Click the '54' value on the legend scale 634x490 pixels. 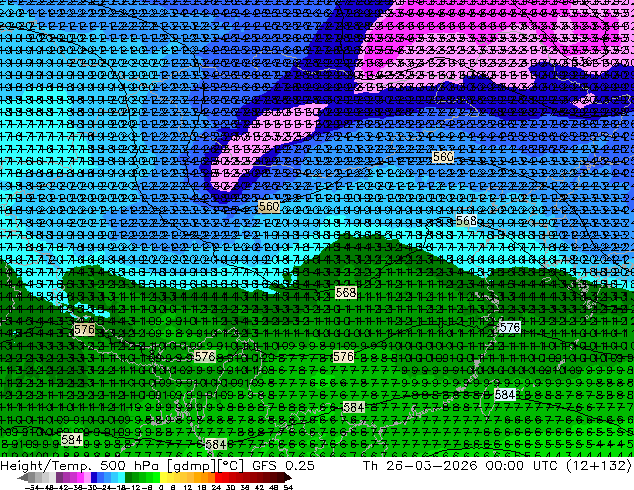coord(287,487)
